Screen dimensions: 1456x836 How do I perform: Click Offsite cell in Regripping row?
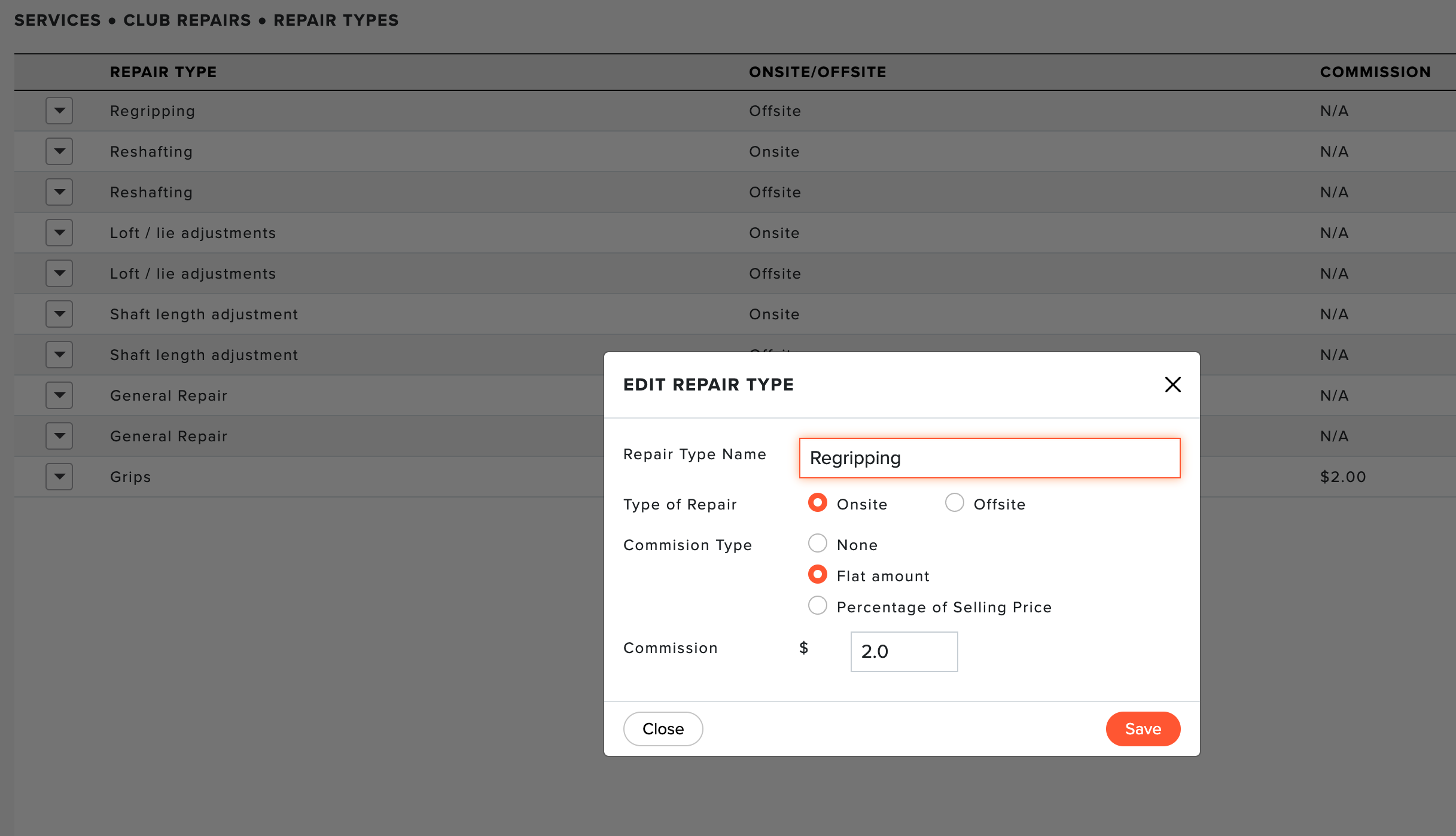[x=775, y=111]
